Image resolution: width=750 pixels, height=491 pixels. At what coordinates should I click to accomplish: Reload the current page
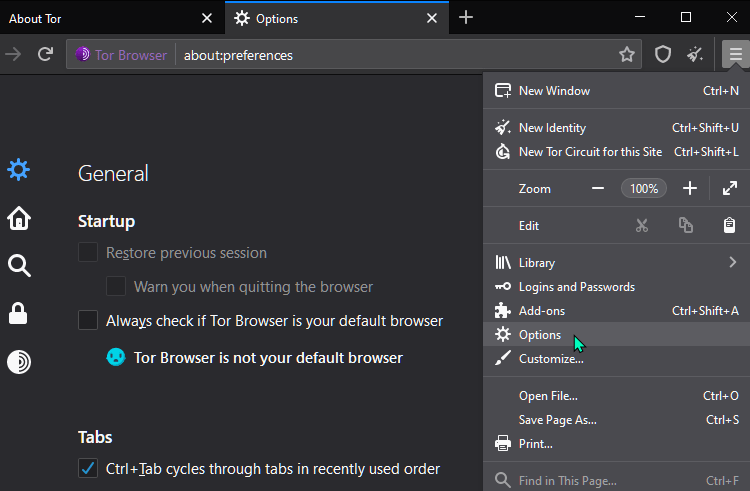click(x=45, y=55)
